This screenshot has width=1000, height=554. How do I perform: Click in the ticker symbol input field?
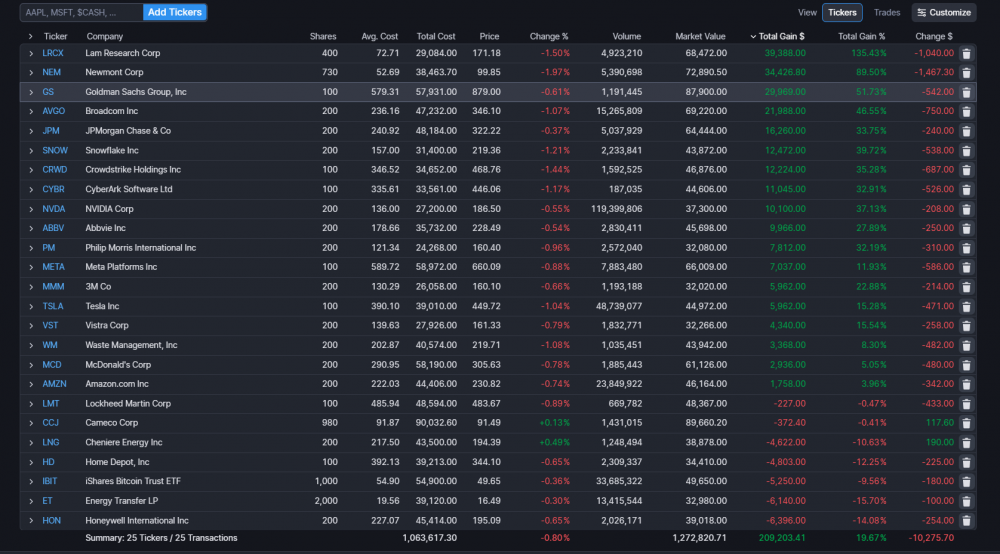[x=80, y=13]
